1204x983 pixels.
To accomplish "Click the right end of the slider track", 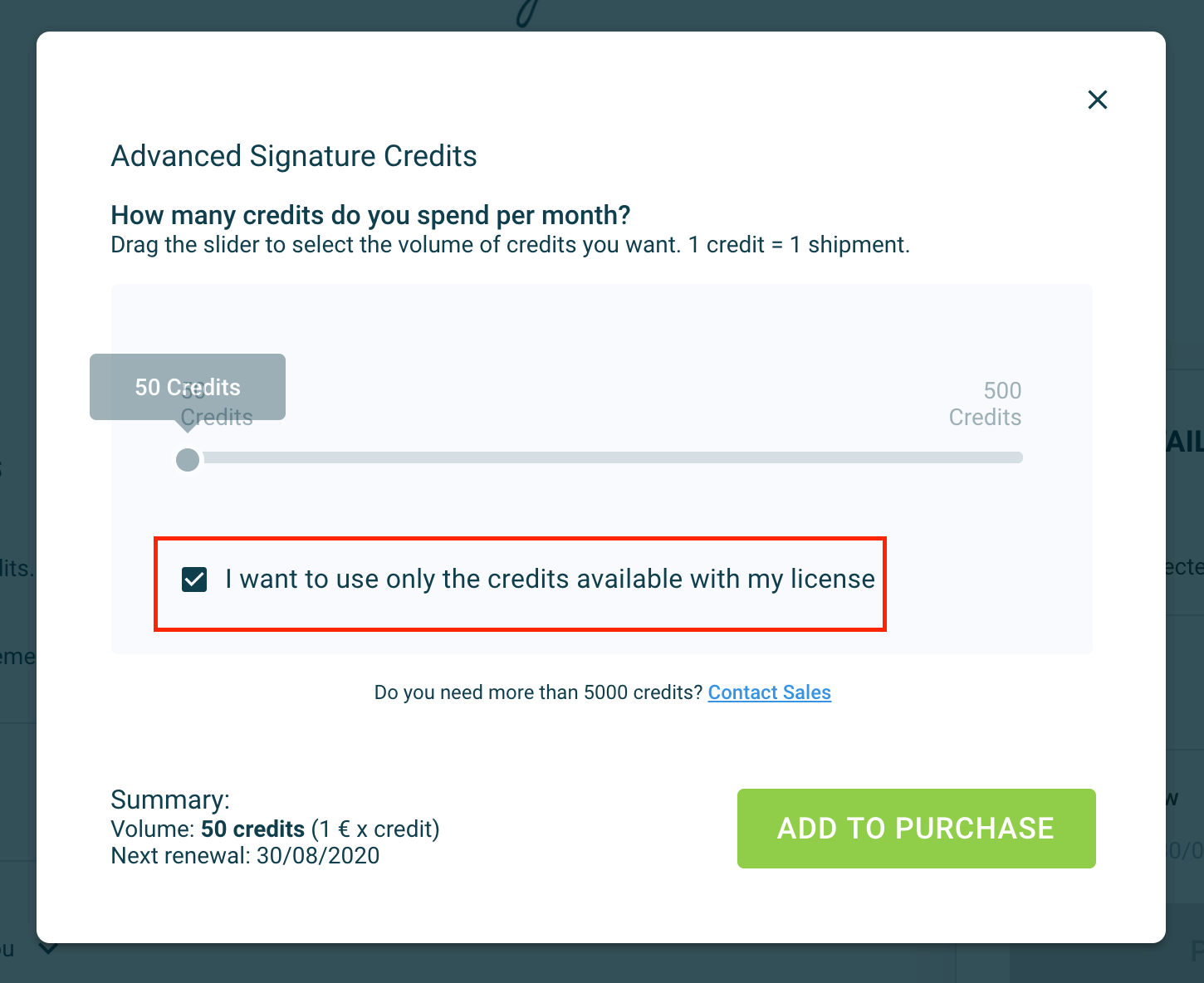I will [1018, 457].
